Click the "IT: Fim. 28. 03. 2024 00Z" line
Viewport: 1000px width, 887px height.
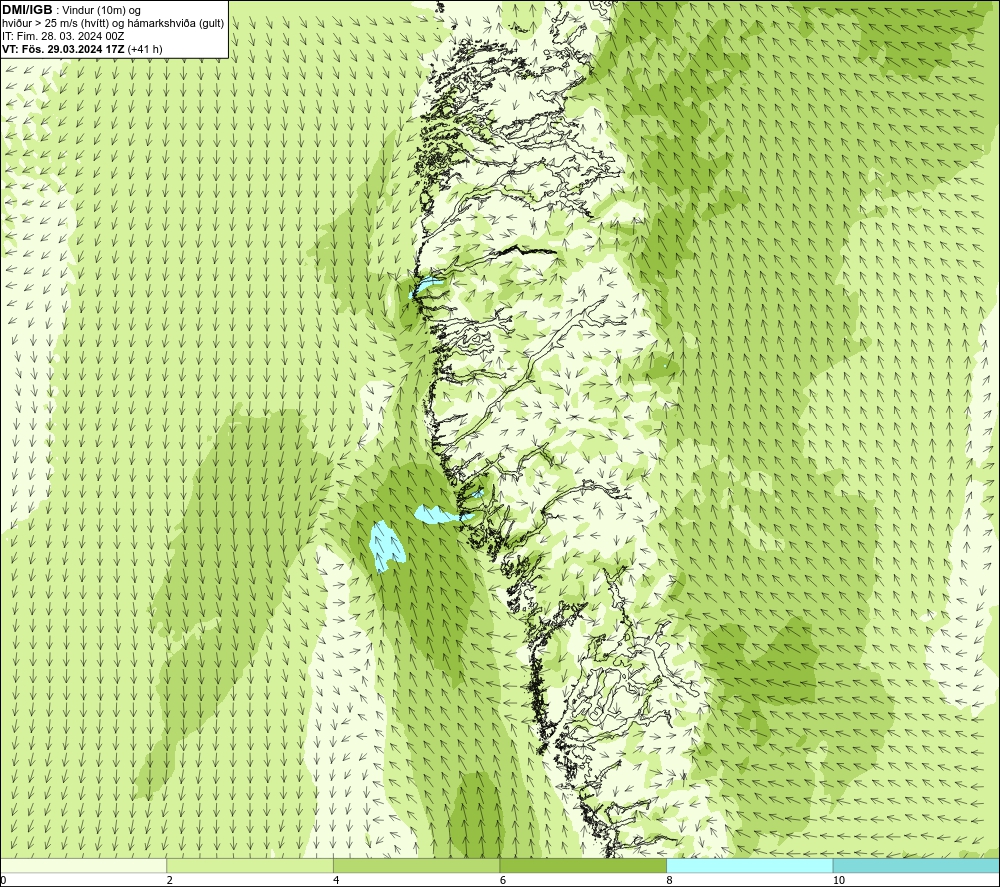(63, 36)
